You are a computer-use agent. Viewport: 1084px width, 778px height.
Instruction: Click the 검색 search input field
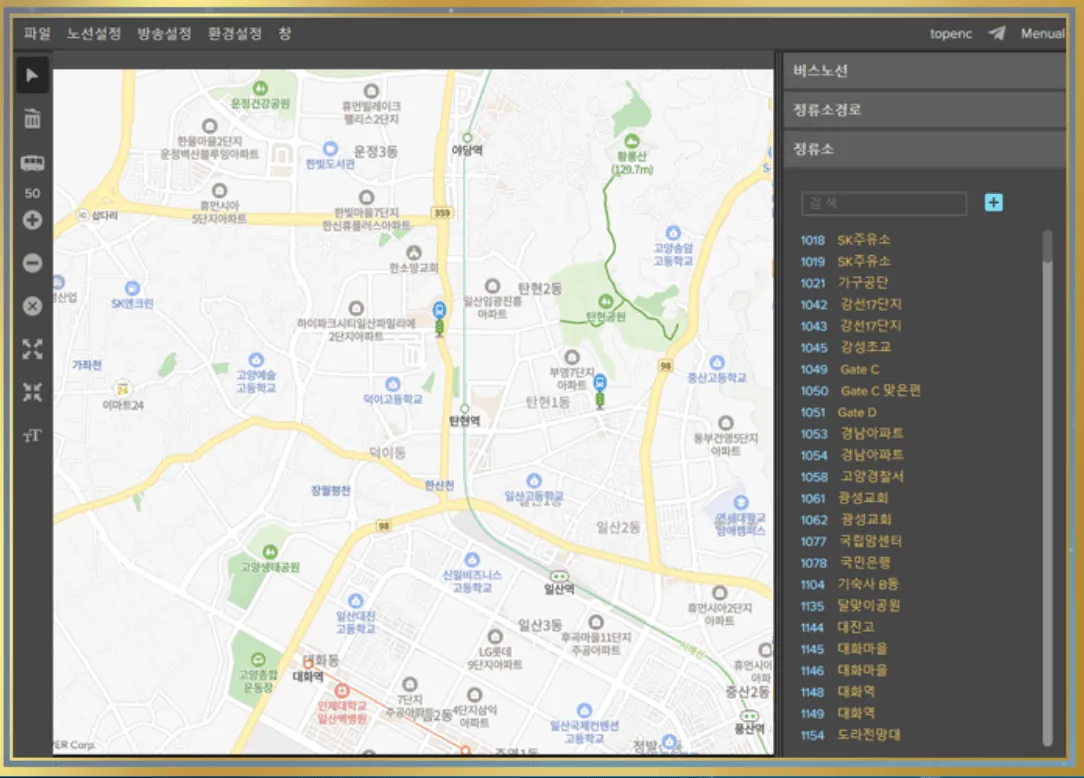click(x=884, y=203)
